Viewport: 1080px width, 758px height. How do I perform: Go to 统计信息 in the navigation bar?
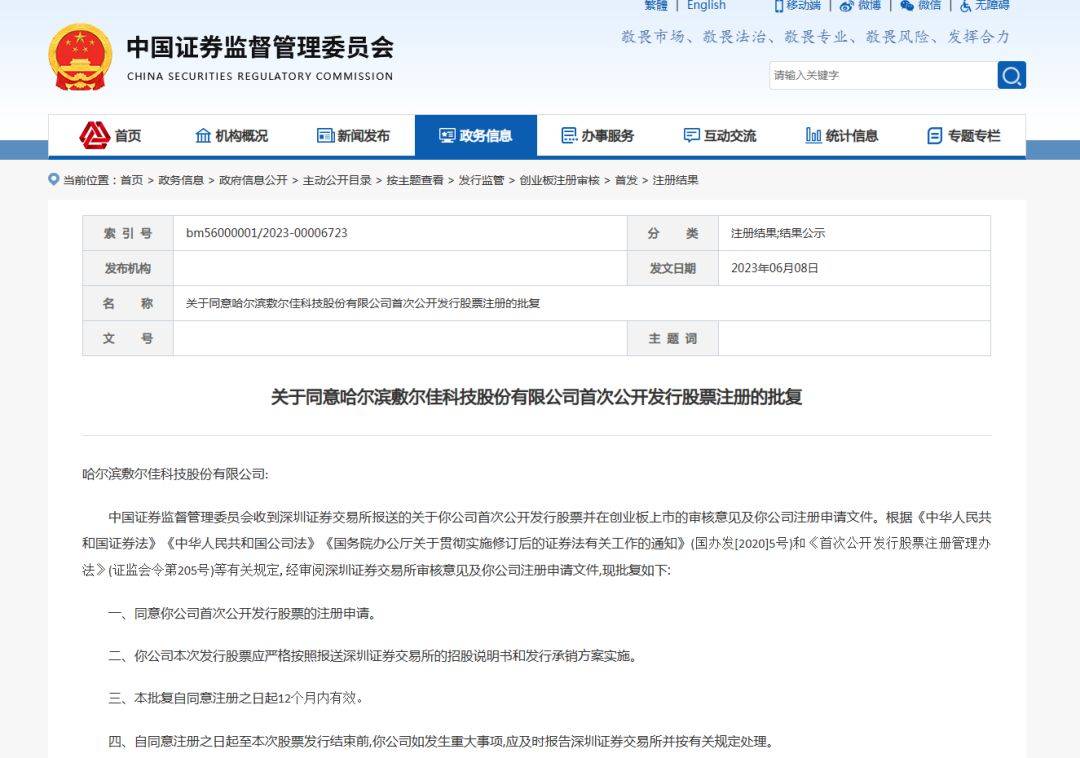click(x=841, y=136)
